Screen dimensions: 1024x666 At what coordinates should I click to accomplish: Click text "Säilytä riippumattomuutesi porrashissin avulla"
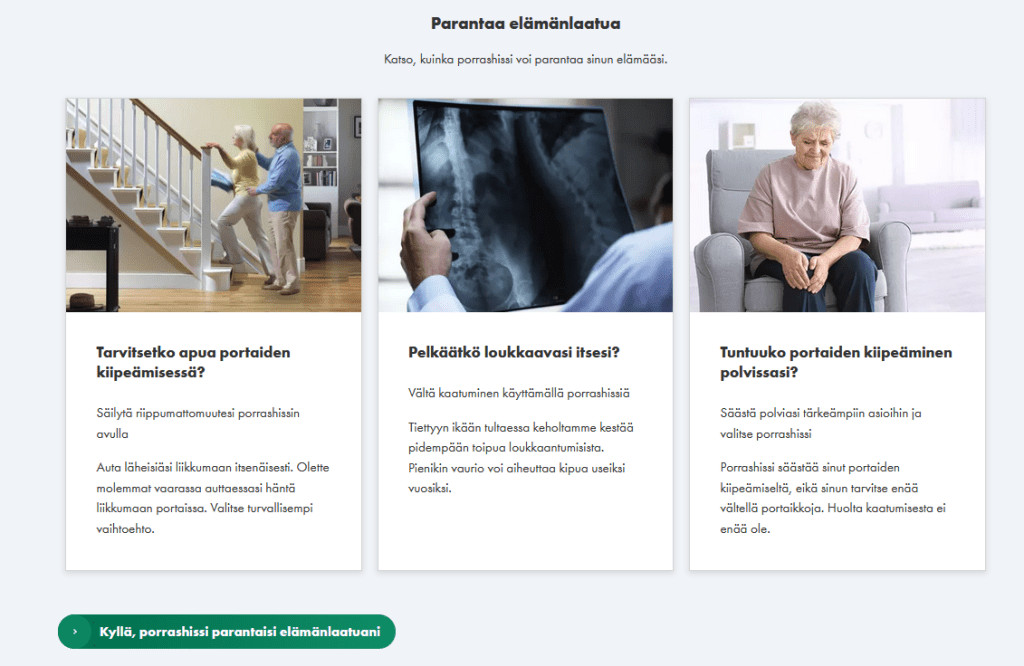tap(198, 423)
